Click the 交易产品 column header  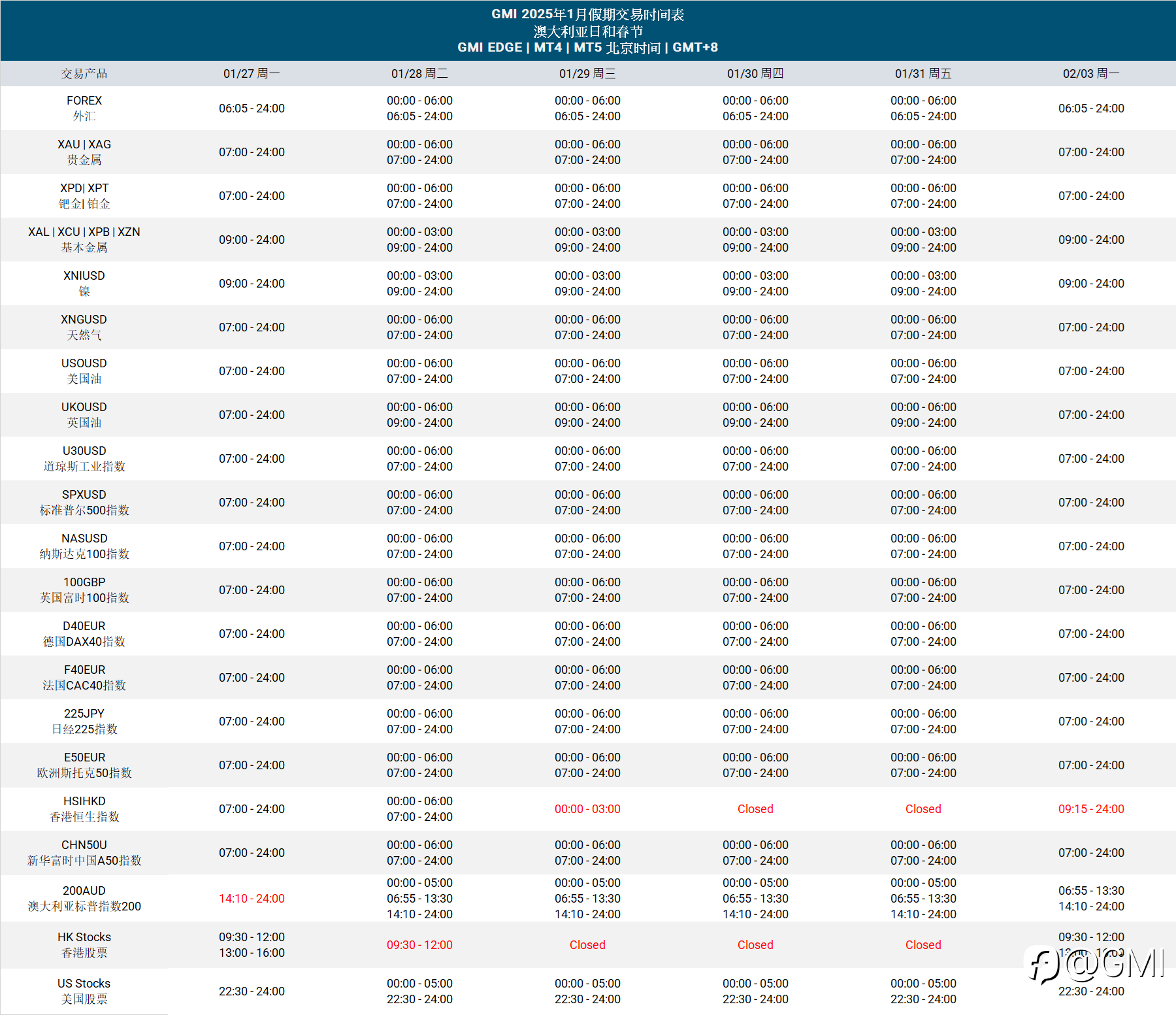pyautogui.click(x=84, y=73)
